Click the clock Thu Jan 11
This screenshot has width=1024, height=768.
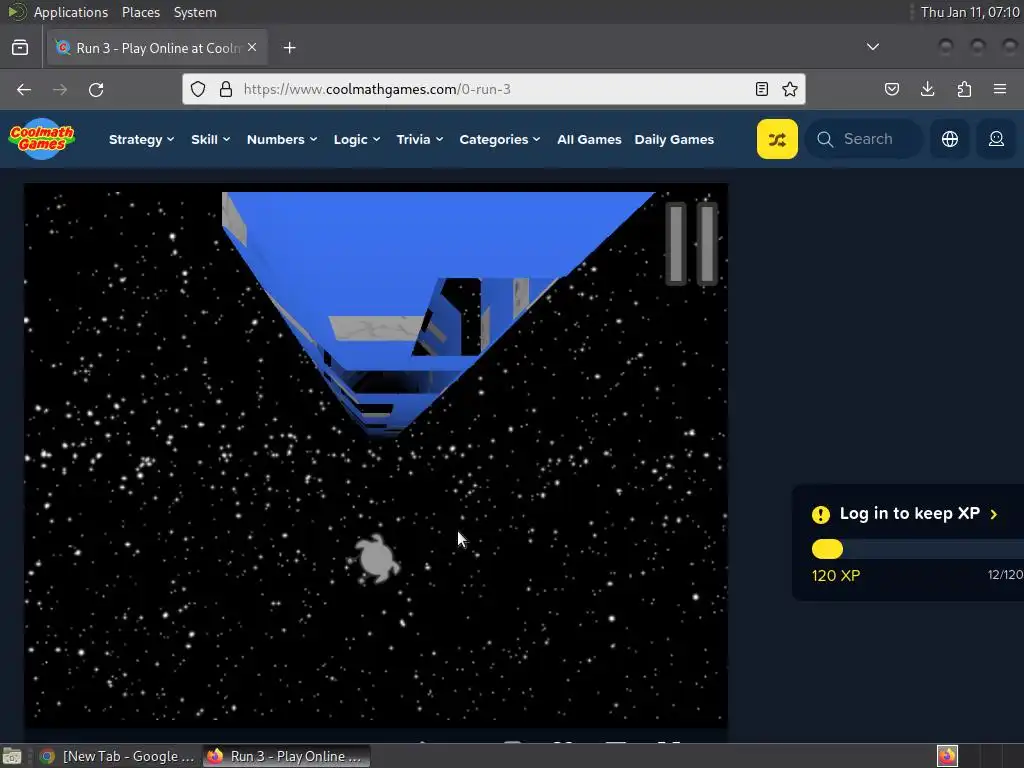pos(970,12)
